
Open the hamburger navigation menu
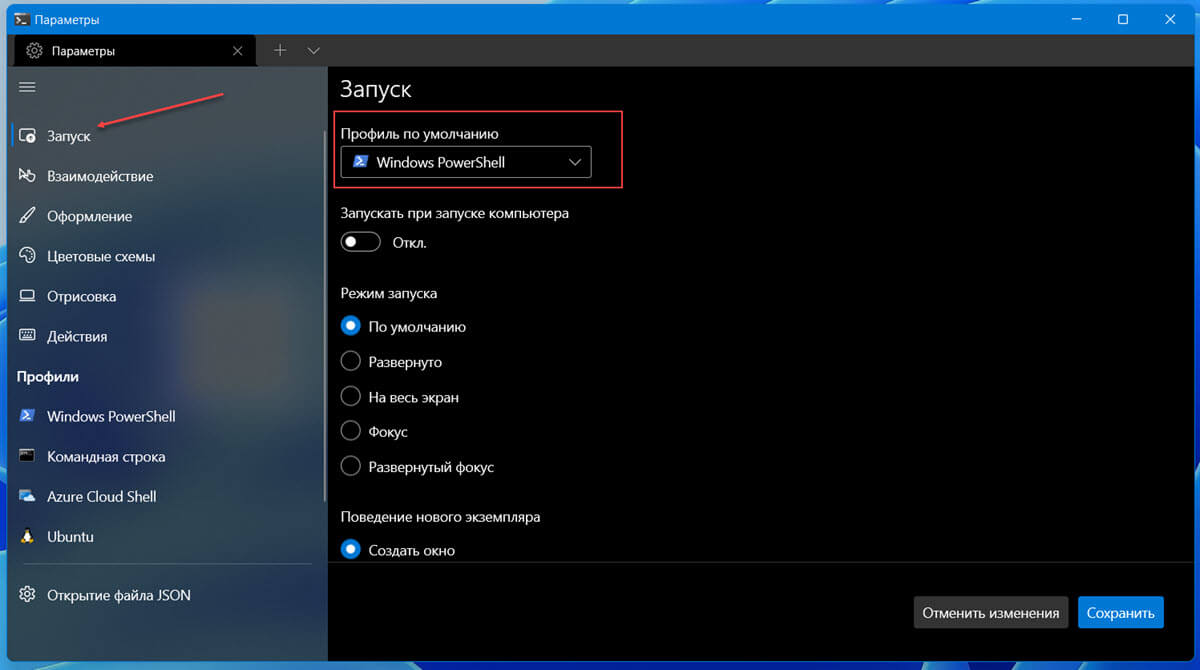[x=28, y=87]
